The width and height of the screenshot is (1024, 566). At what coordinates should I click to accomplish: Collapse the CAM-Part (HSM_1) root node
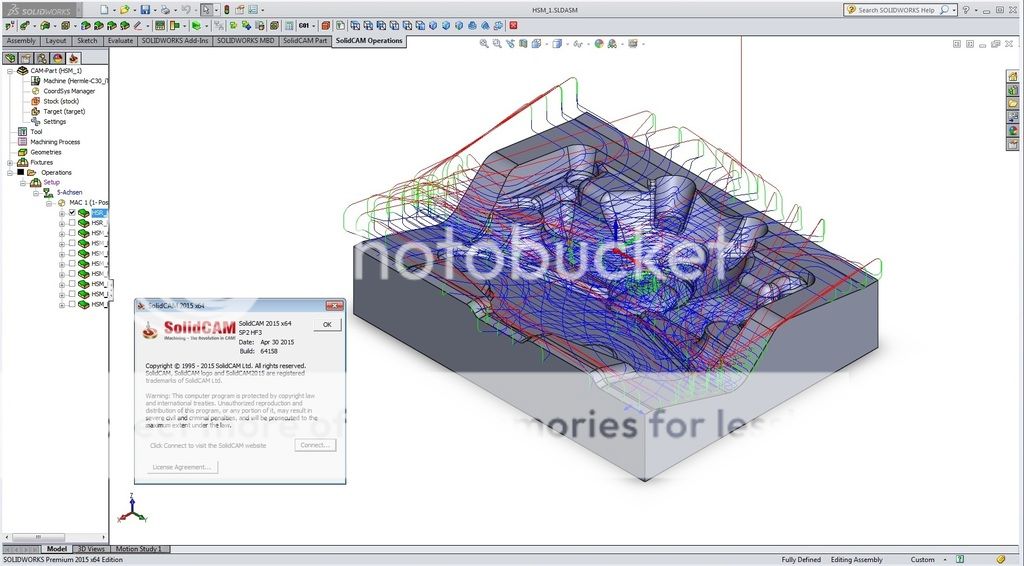10,71
